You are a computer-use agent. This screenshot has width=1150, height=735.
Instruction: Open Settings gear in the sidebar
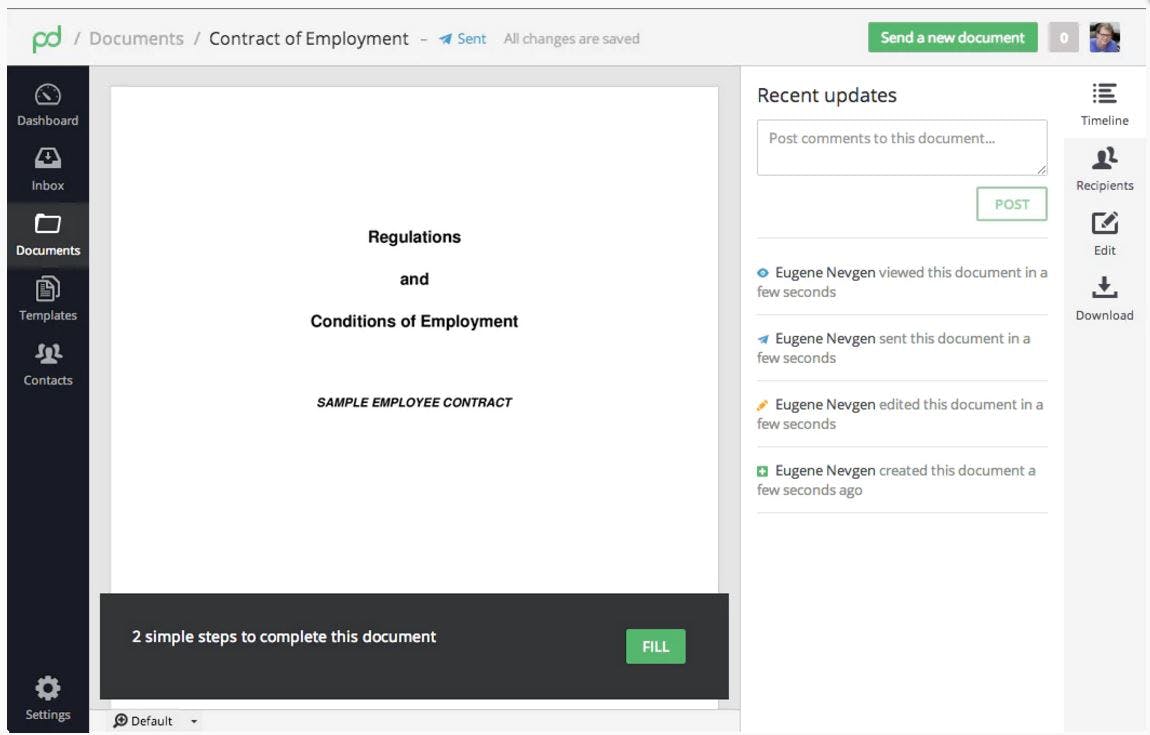[x=48, y=698]
